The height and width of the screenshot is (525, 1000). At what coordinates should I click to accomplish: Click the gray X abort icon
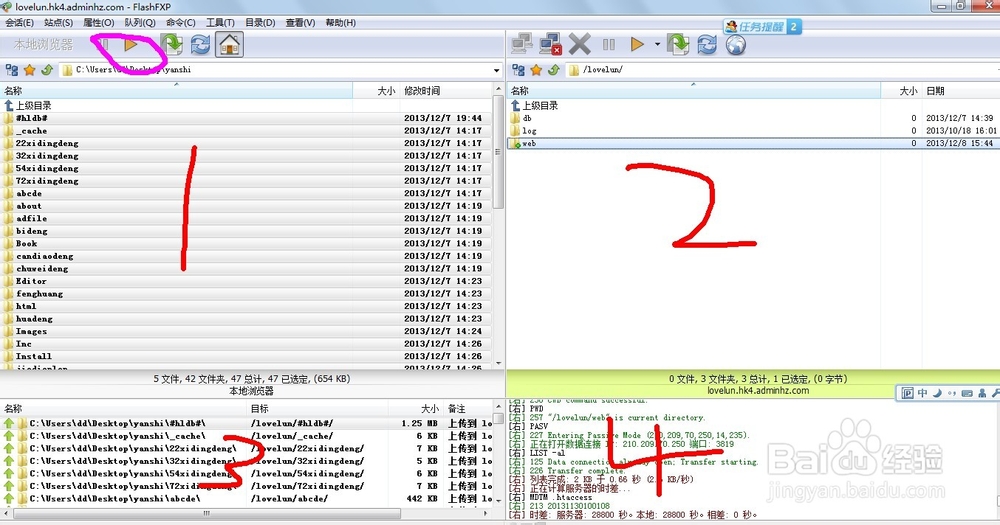click(x=579, y=44)
